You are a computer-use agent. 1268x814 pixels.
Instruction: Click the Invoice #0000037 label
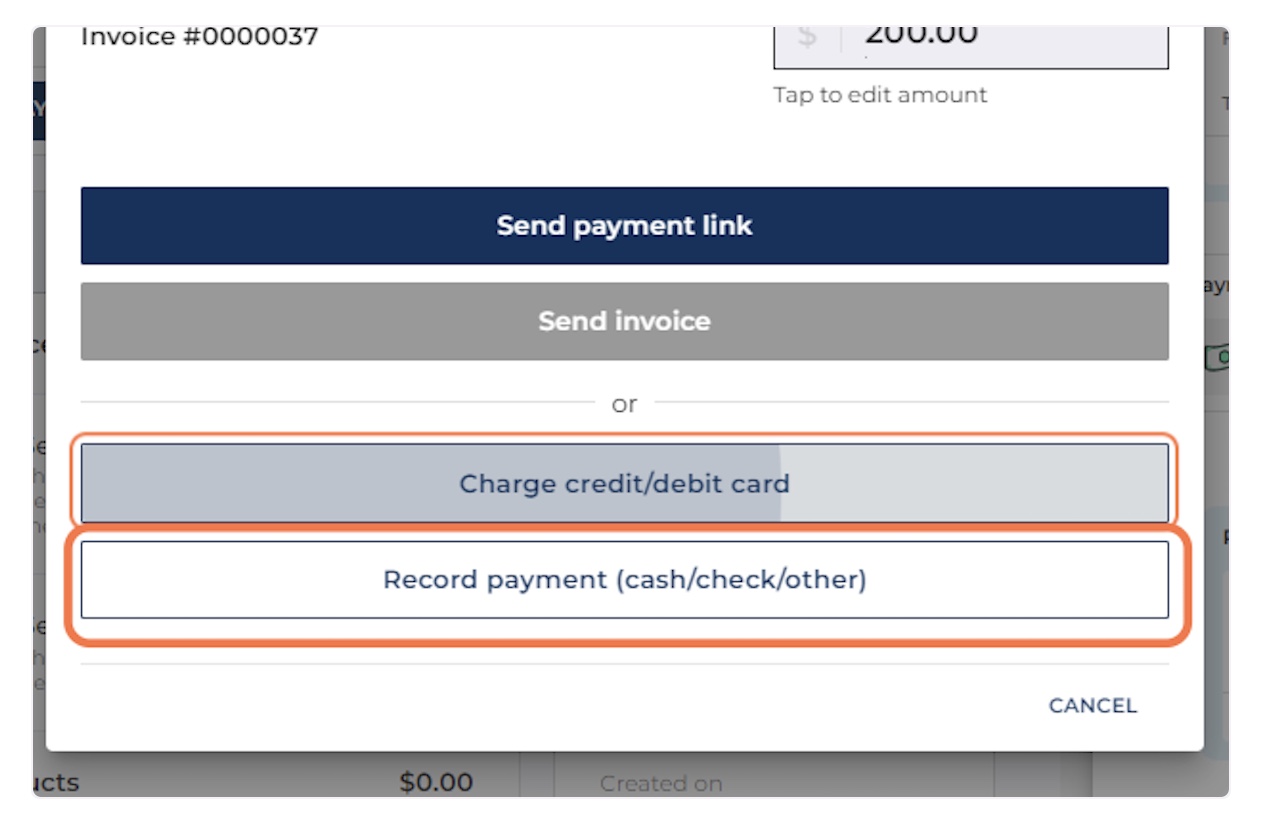coord(199,37)
